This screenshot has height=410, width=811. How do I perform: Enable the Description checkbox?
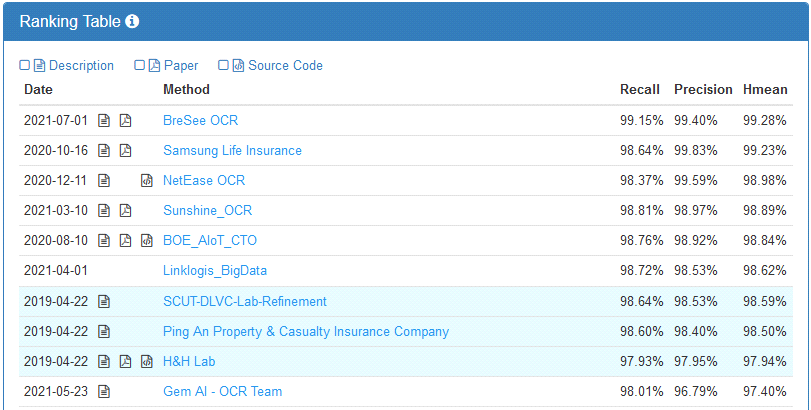24,65
